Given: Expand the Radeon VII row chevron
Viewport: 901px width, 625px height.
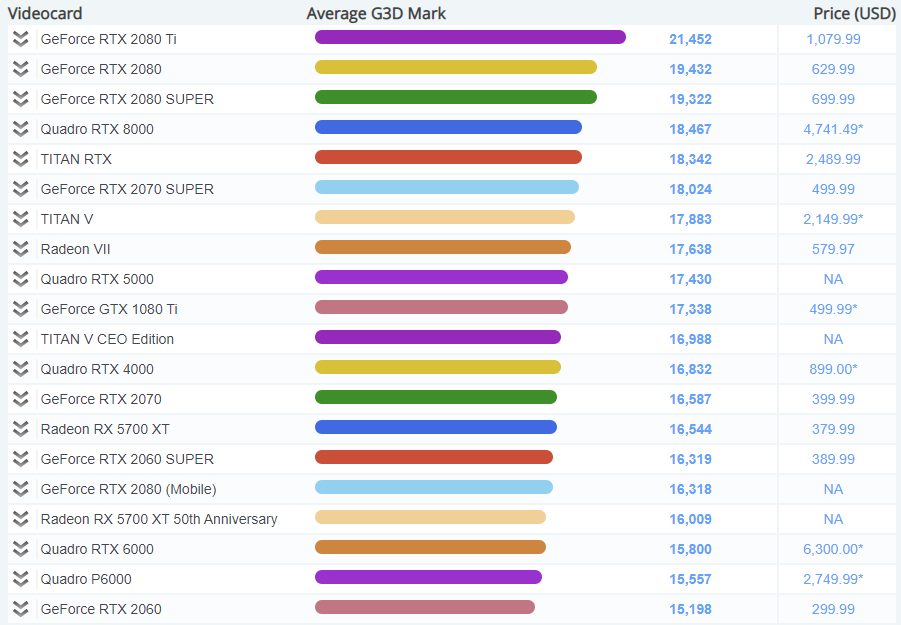Looking at the screenshot, I should [x=21, y=249].
